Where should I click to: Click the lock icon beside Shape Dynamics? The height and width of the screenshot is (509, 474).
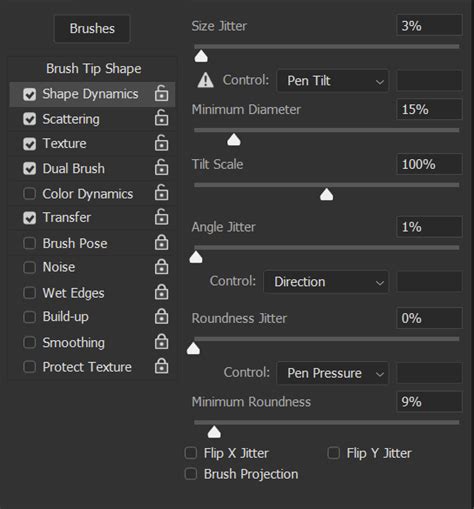(x=161, y=93)
